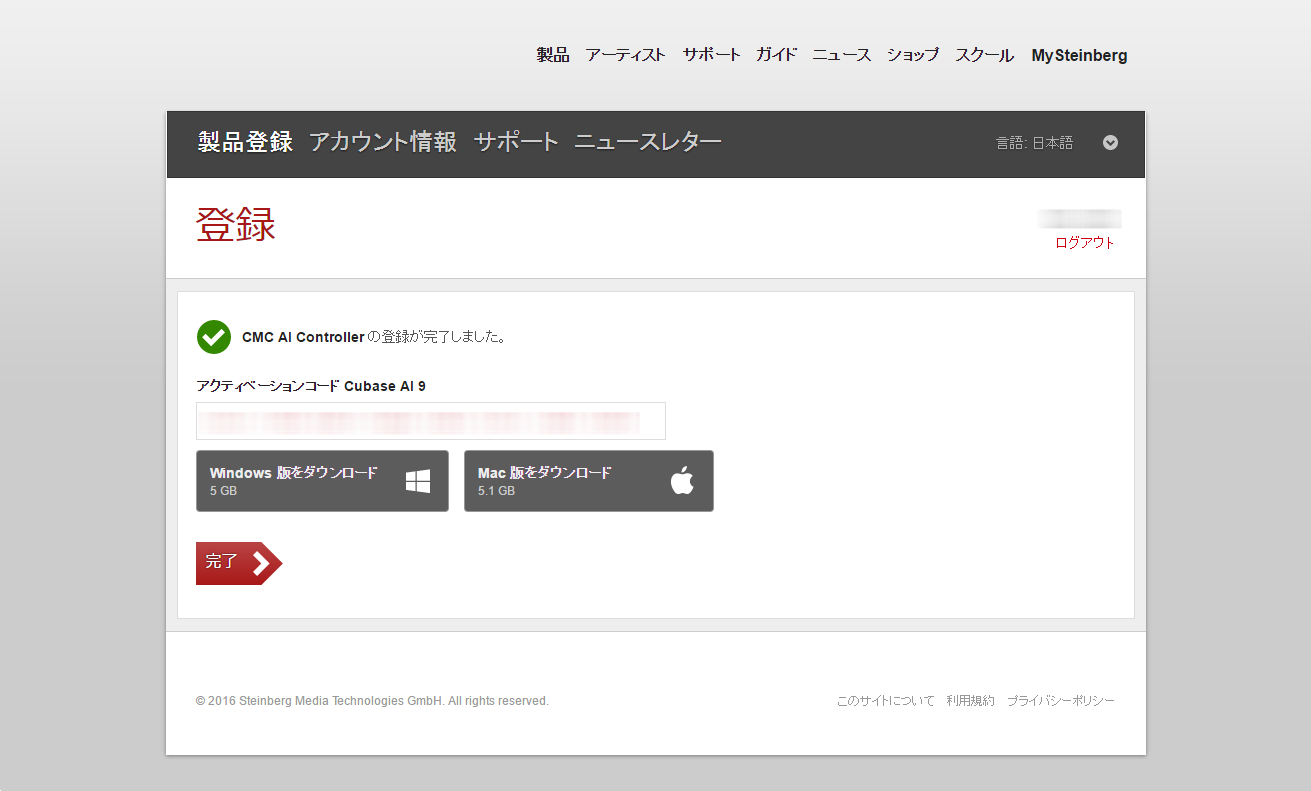The height and width of the screenshot is (791, 1311).
Task: Open the ニュース navigation item
Action: pyautogui.click(x=841, y=56)
